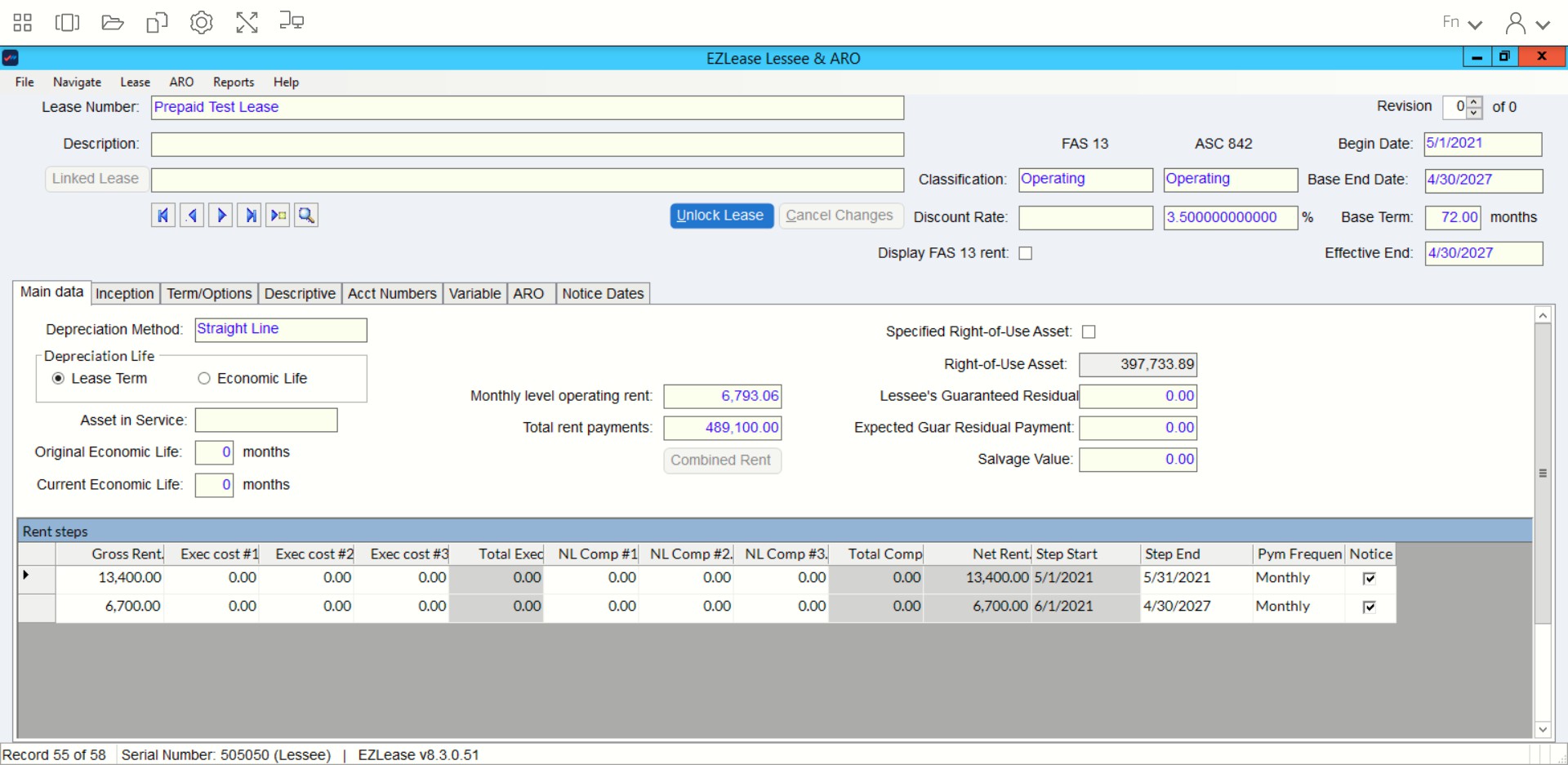1568x765 pixels.
Task: Click the Linked Lease button
Action: pyautogui.click(x=96, y=179)
